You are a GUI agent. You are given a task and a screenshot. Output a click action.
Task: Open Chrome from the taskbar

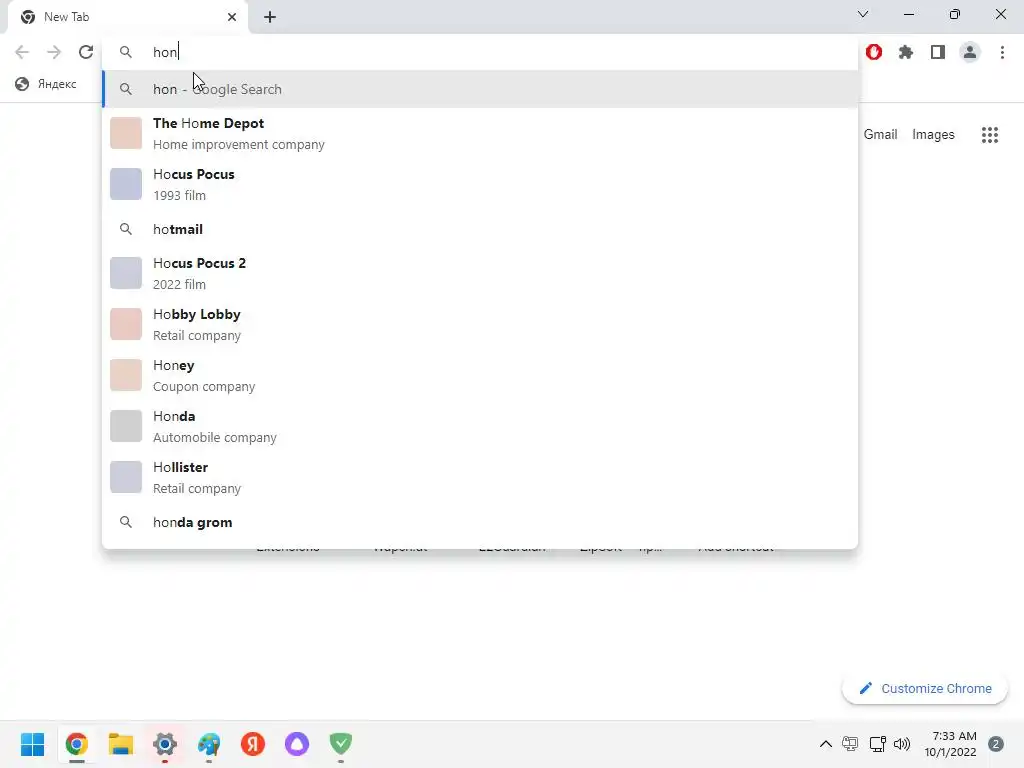pyautogui.click(x=76, y=744)
